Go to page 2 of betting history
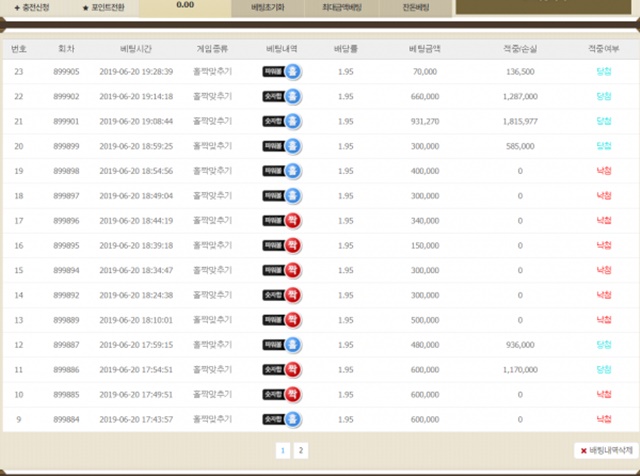Viewport: 640px width, 476px height. click(x=301, y=451)
